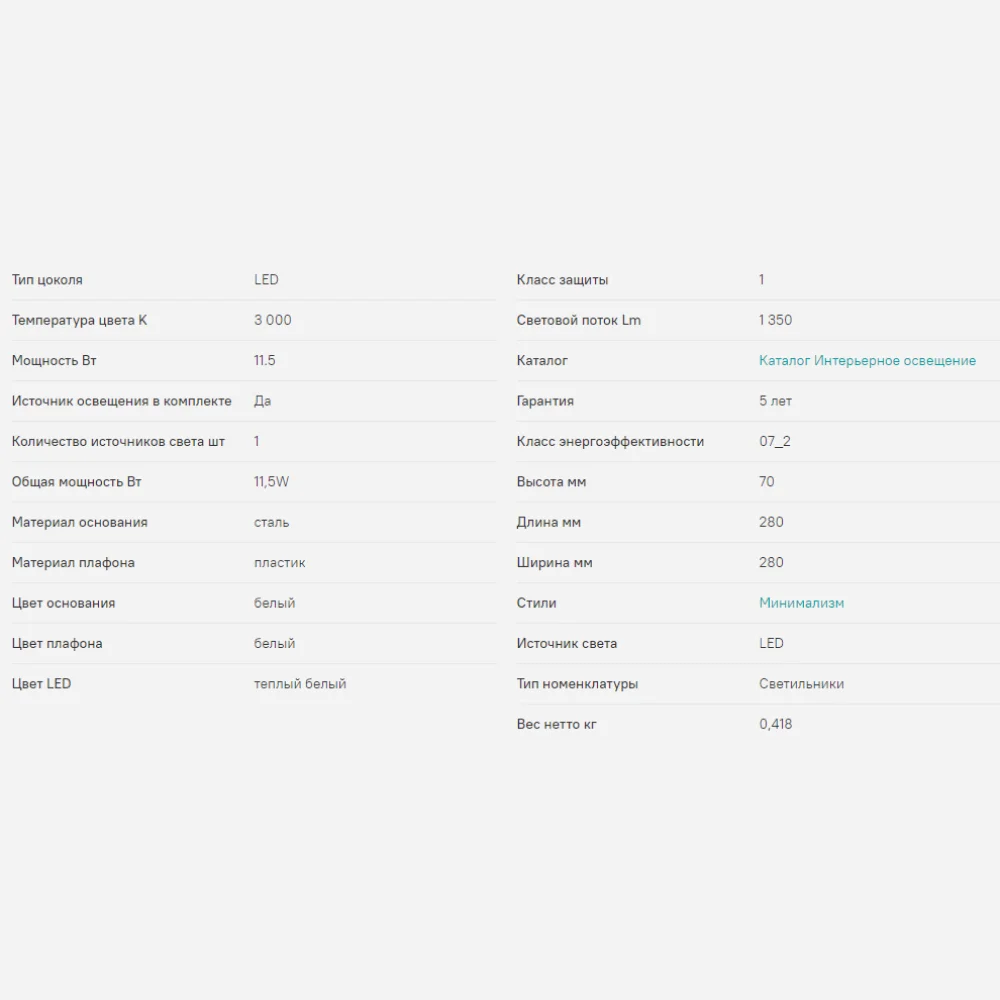Select the Светильники nomenclature type value
Viewport: 1000px width, 1000px height.
[801, 684]
